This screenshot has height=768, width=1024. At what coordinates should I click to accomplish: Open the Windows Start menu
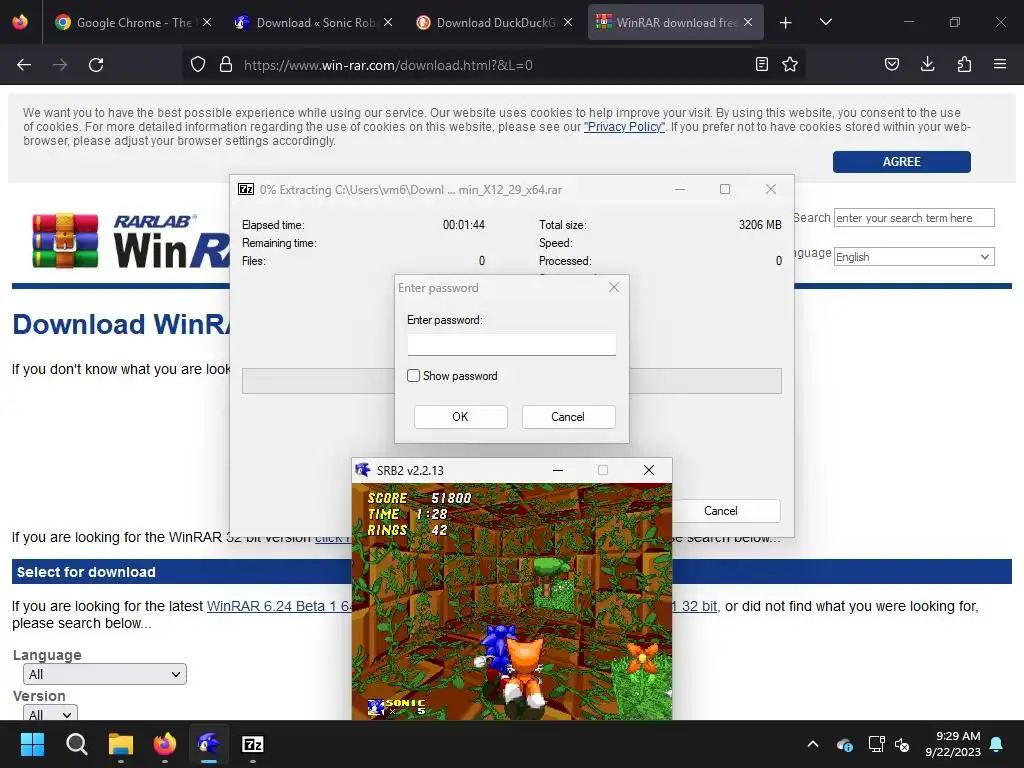click(32, 744)
